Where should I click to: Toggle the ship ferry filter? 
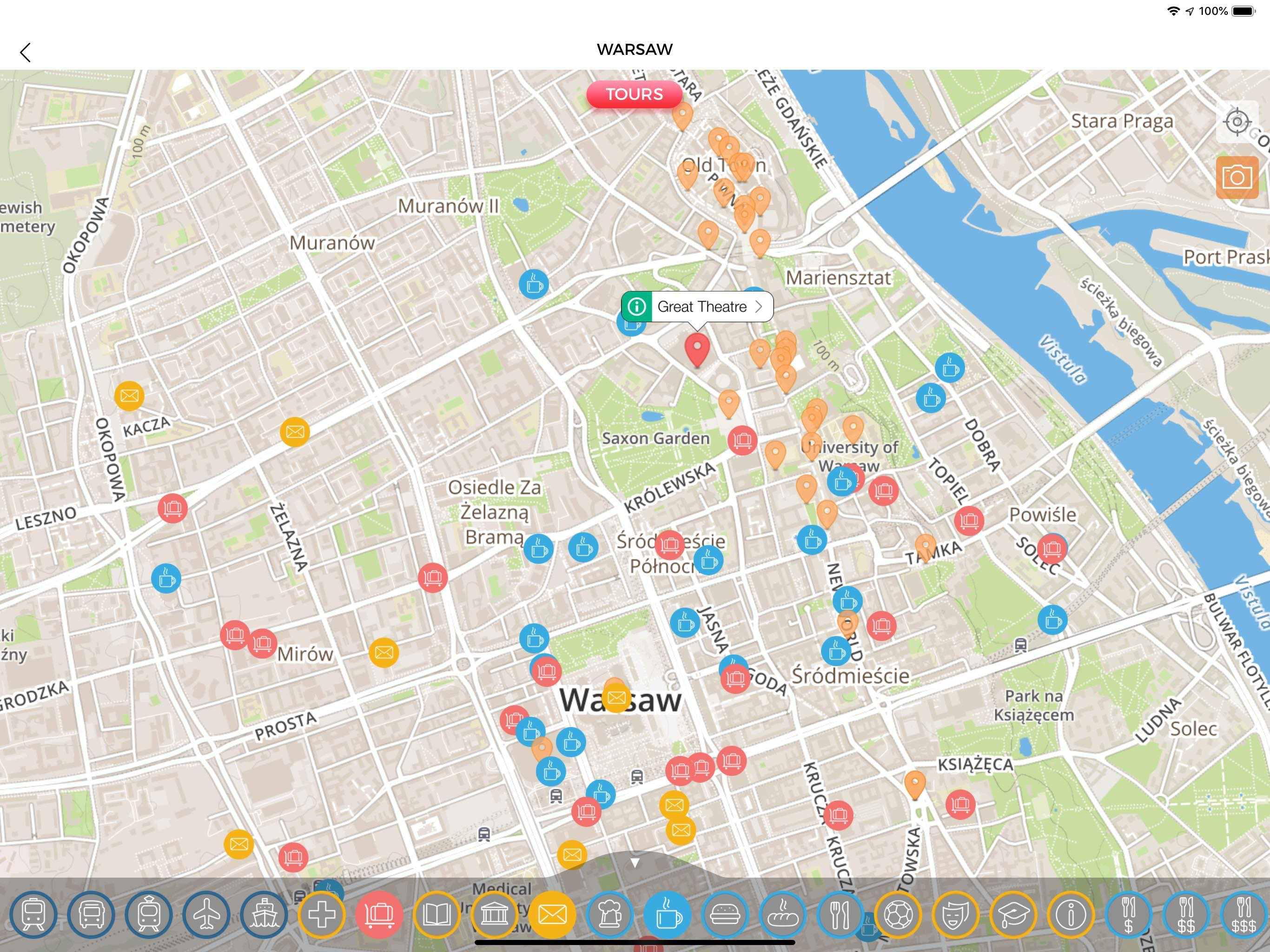pos(264,915)
